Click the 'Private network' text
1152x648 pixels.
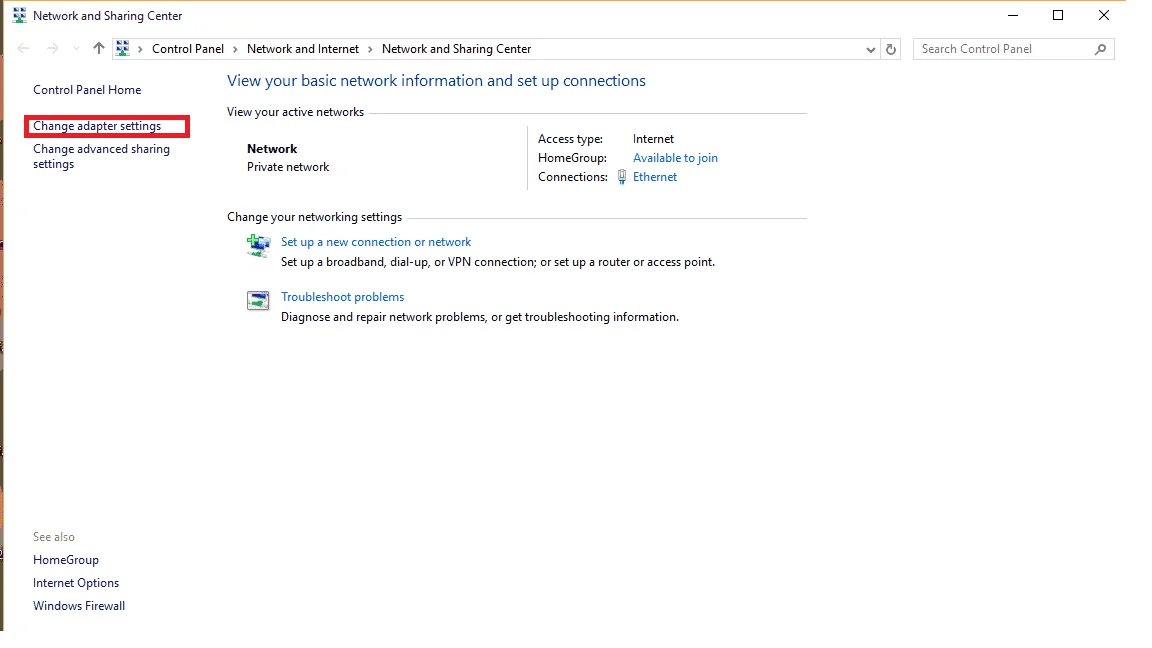(x=288, y=168)
